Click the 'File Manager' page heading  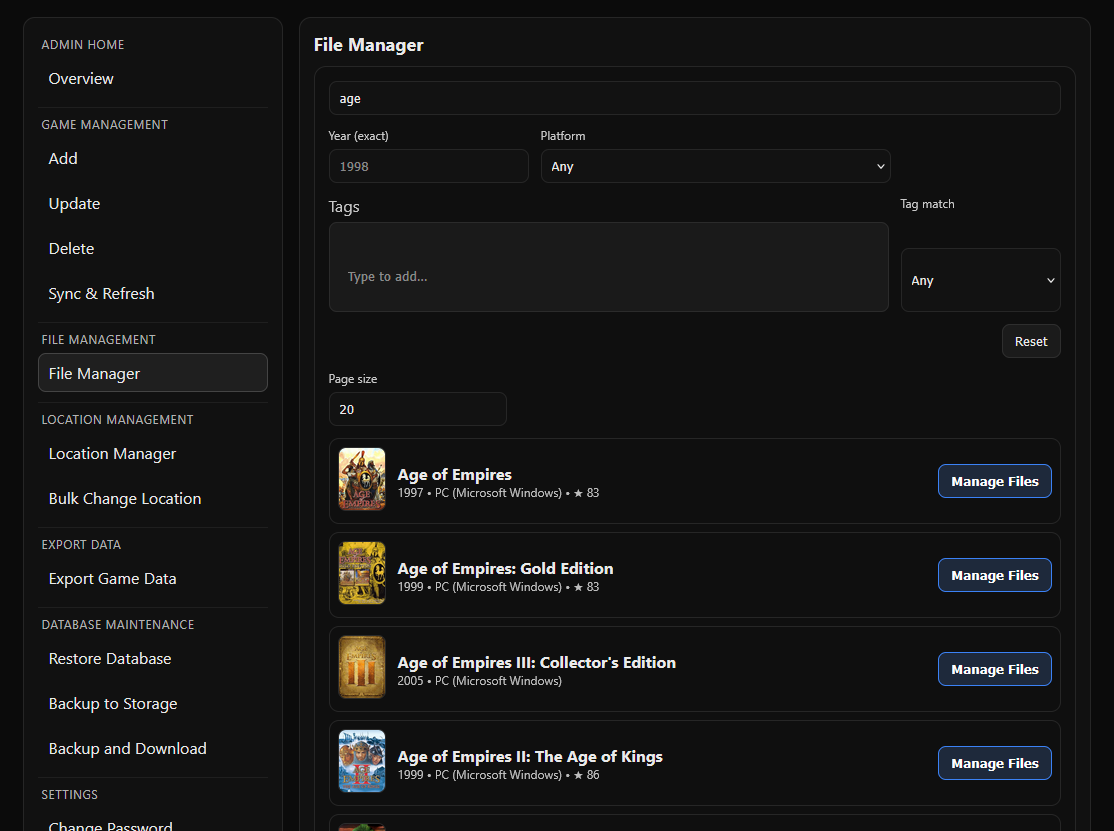coord(369,45)
